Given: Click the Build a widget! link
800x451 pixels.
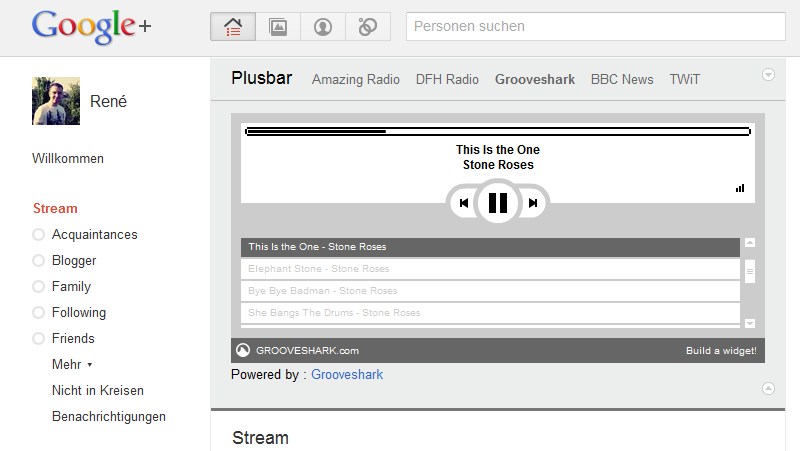Looking at the screenshot, I should [x=721, y=350].
